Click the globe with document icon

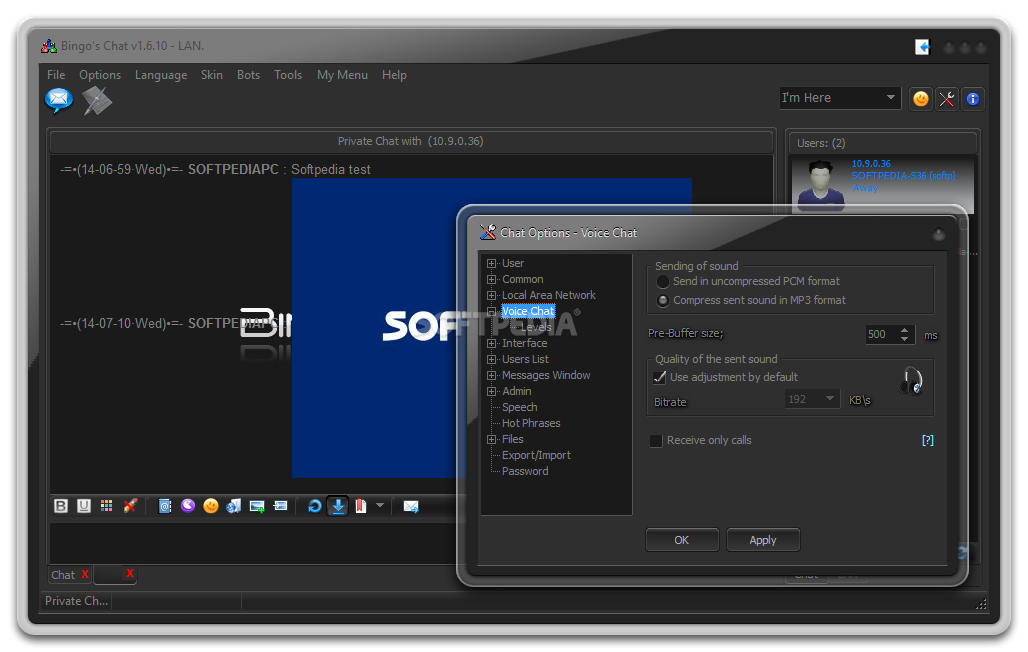pos(233,506)
